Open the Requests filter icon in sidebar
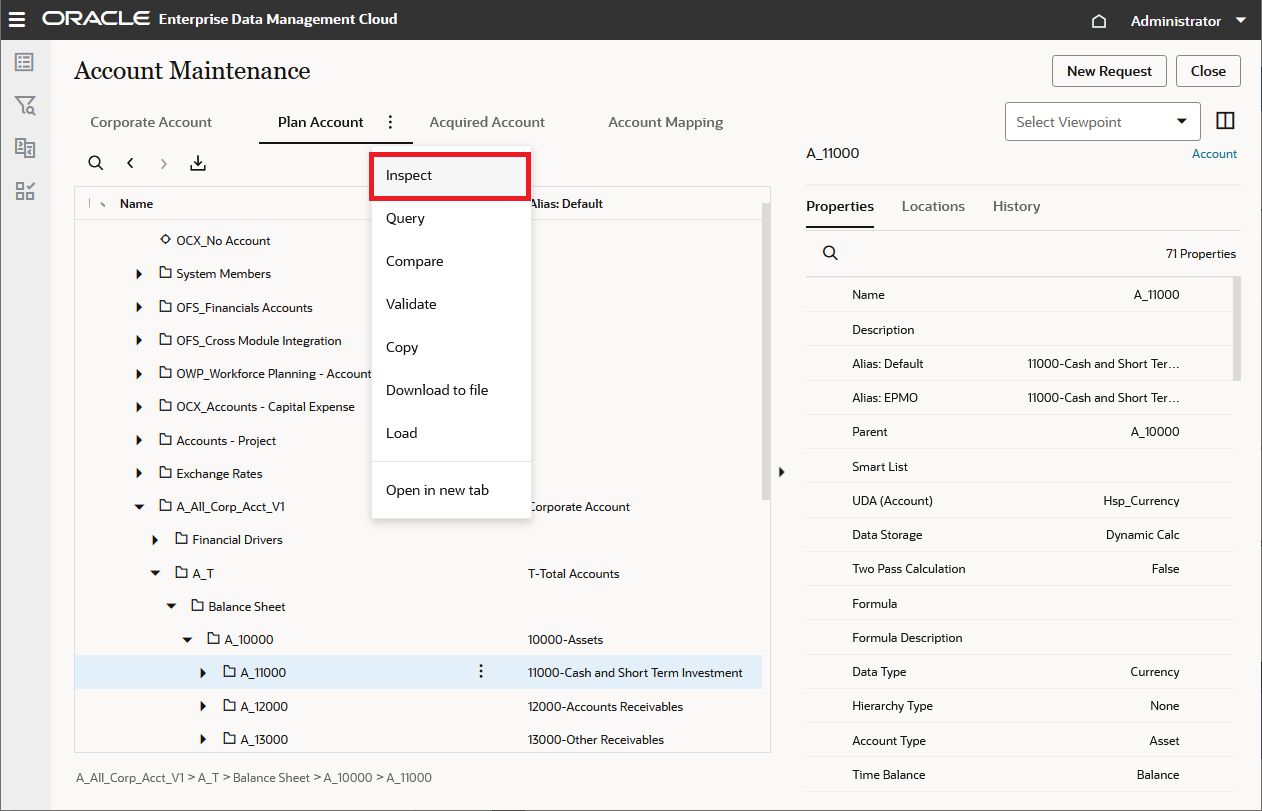Image resolution: width=1262 pixels, height=811 pixels. 25,106
